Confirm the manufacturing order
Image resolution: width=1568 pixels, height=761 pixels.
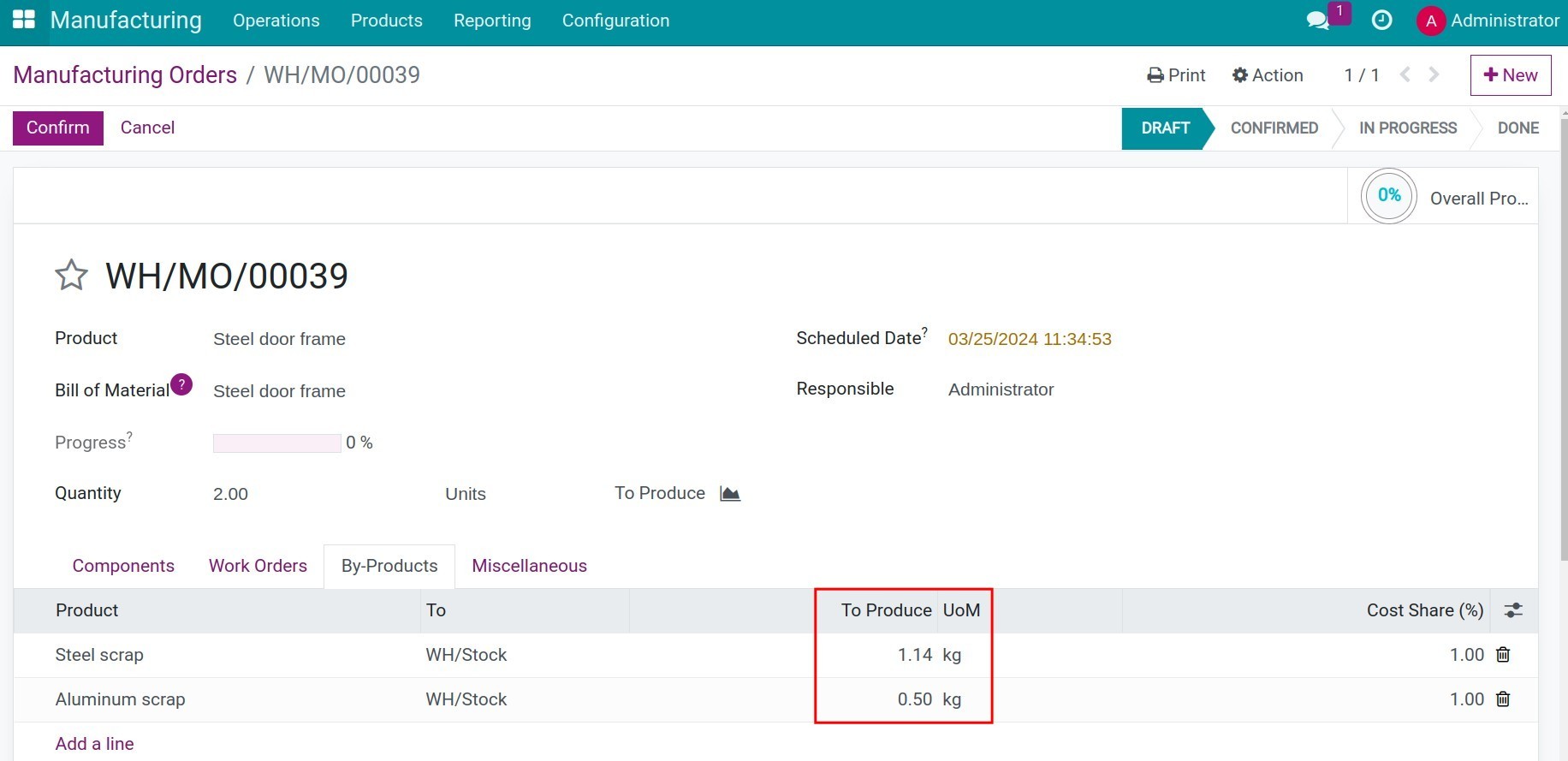[58, 128]
